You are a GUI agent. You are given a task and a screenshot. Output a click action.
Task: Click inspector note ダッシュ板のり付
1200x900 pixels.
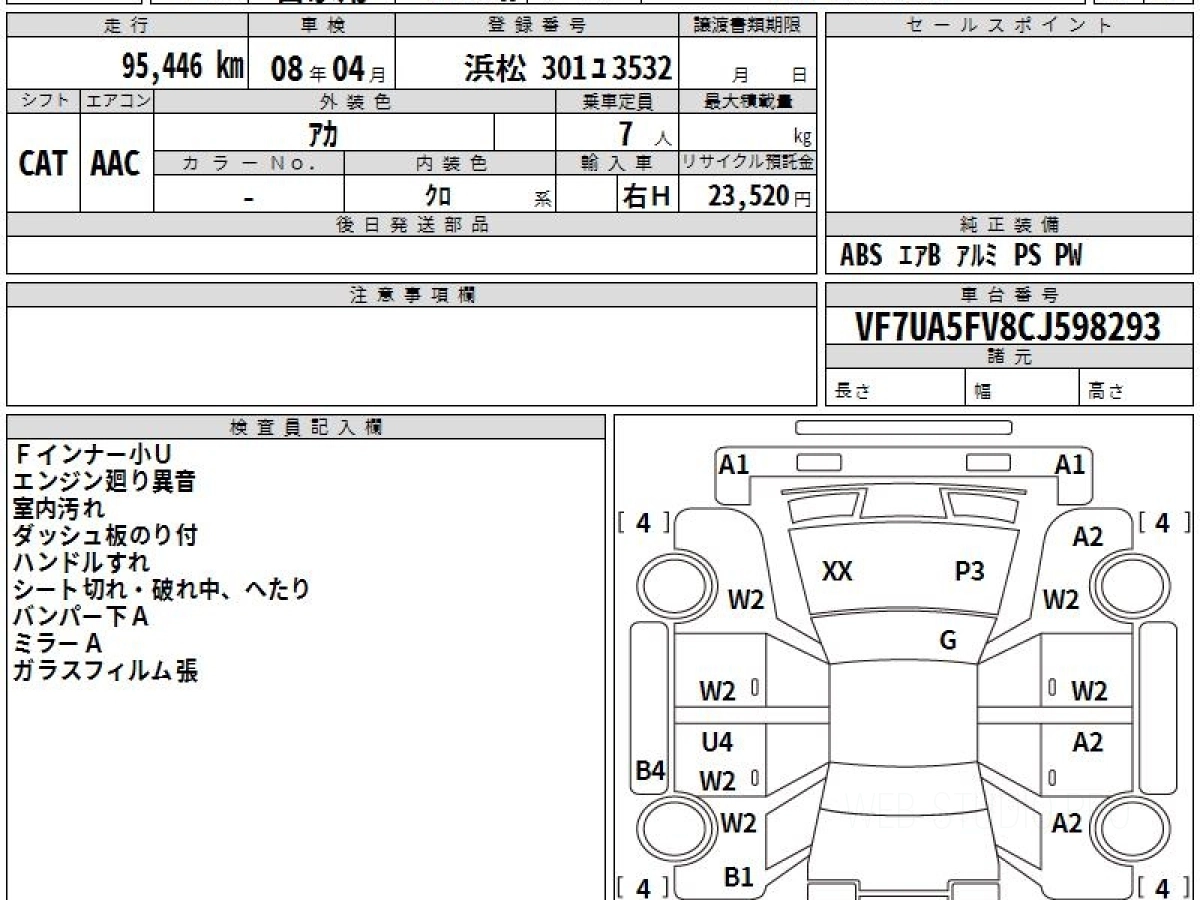(105, 536)
